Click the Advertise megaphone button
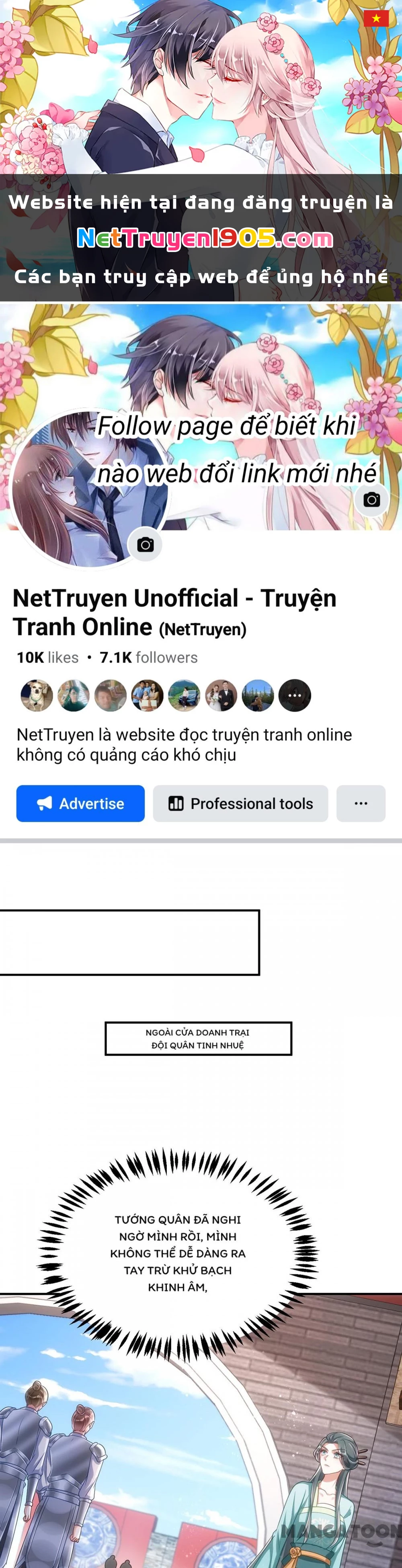 [80, 803]
